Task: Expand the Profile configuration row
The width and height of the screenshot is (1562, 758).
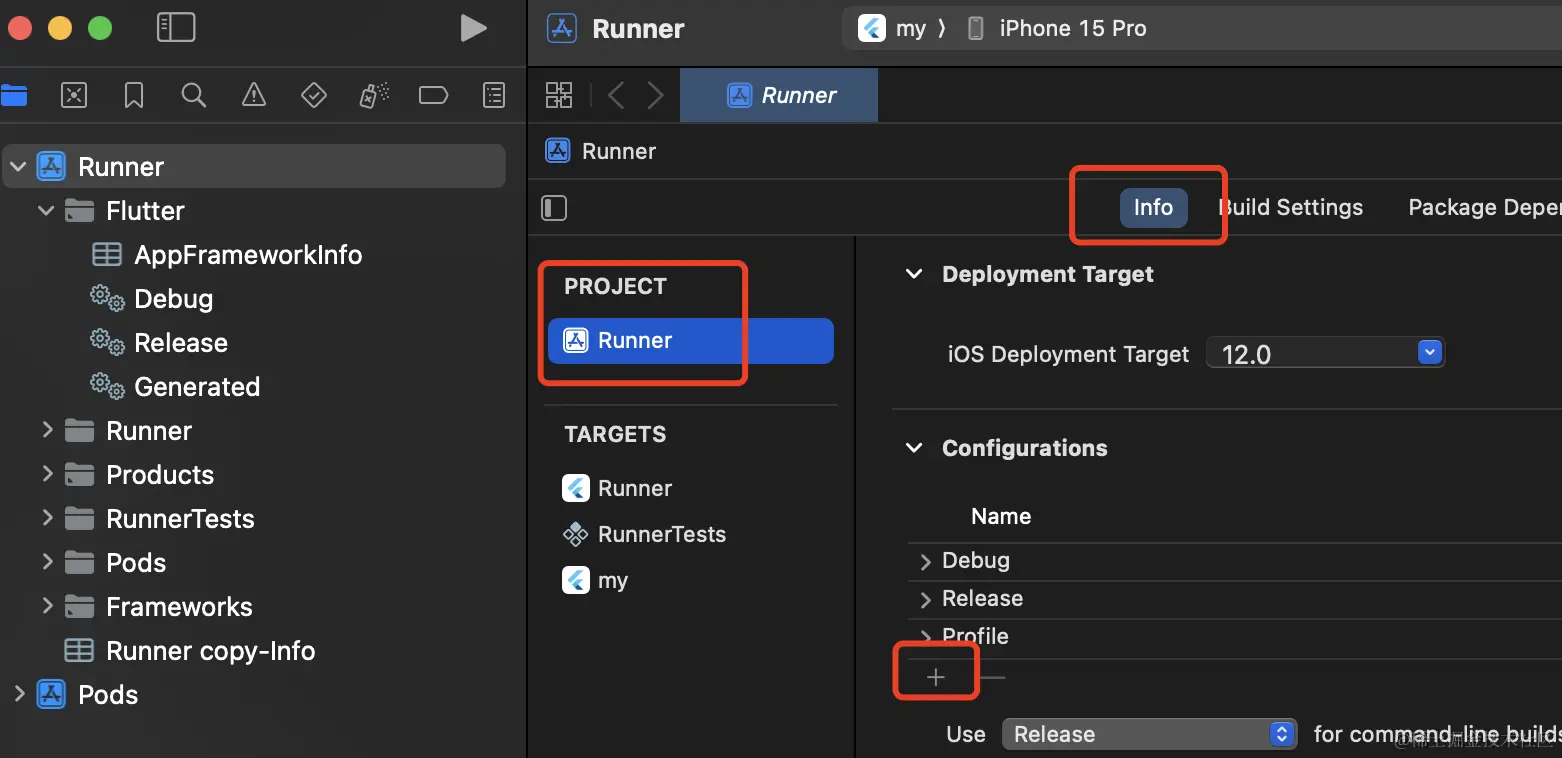Action: 925,637
